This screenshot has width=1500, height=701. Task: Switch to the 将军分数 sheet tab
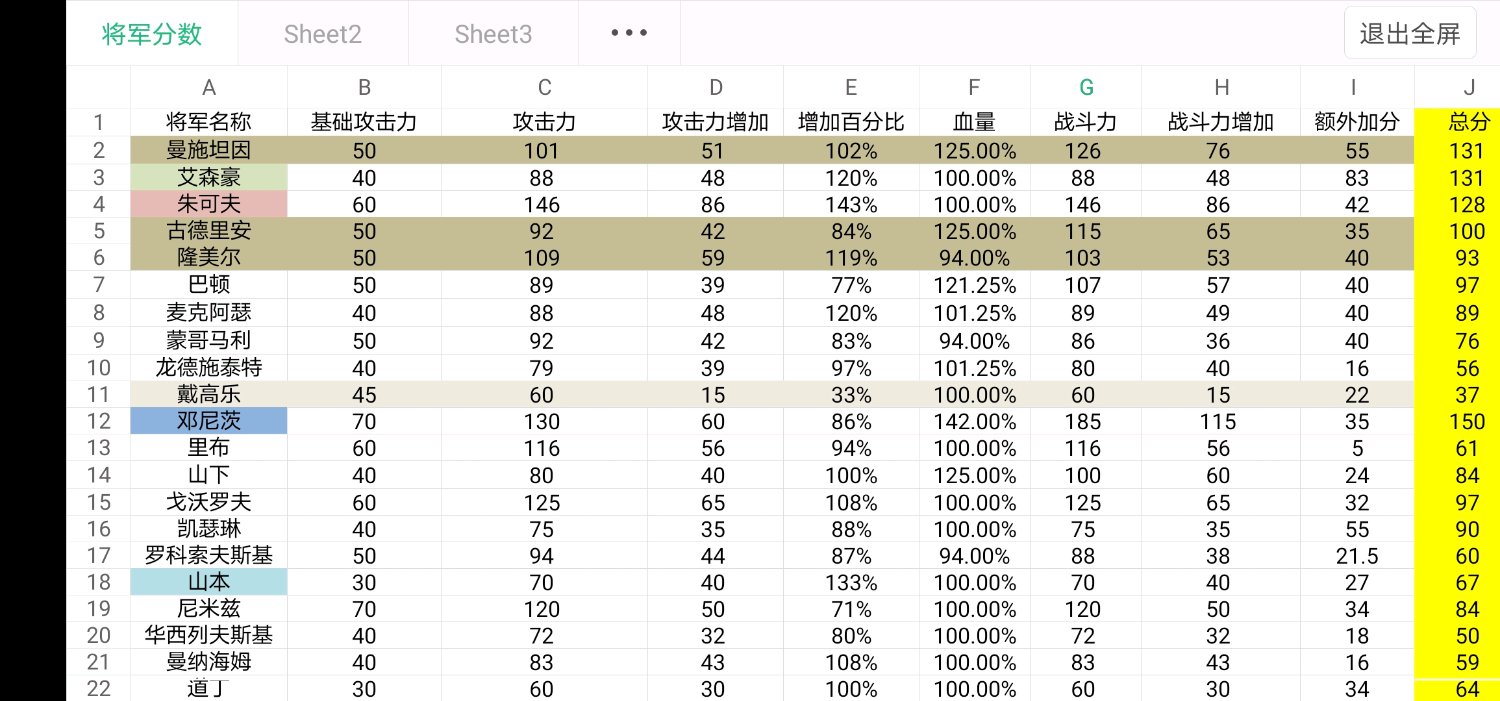pos(152,34)
